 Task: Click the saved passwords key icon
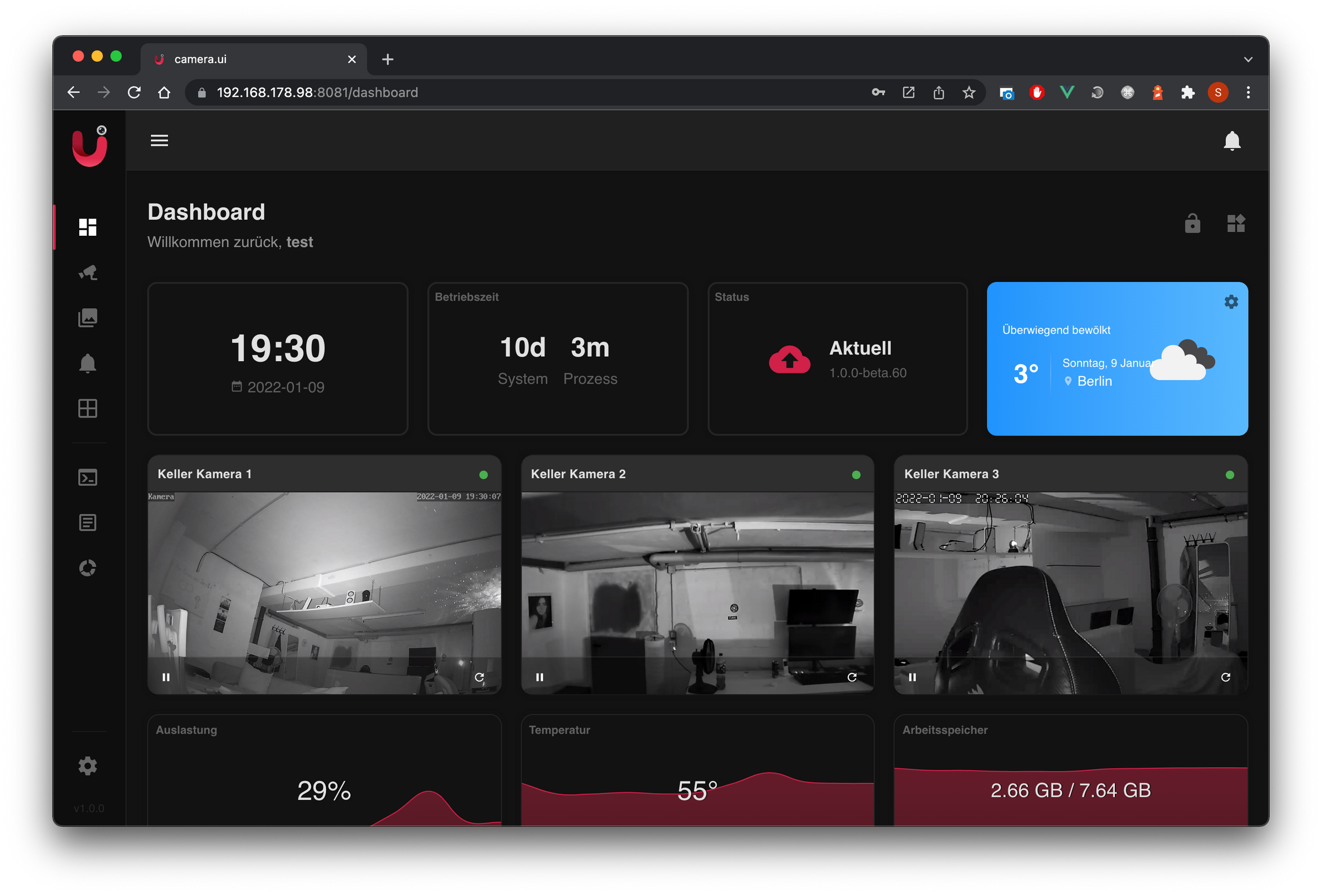tap(878, 92)
